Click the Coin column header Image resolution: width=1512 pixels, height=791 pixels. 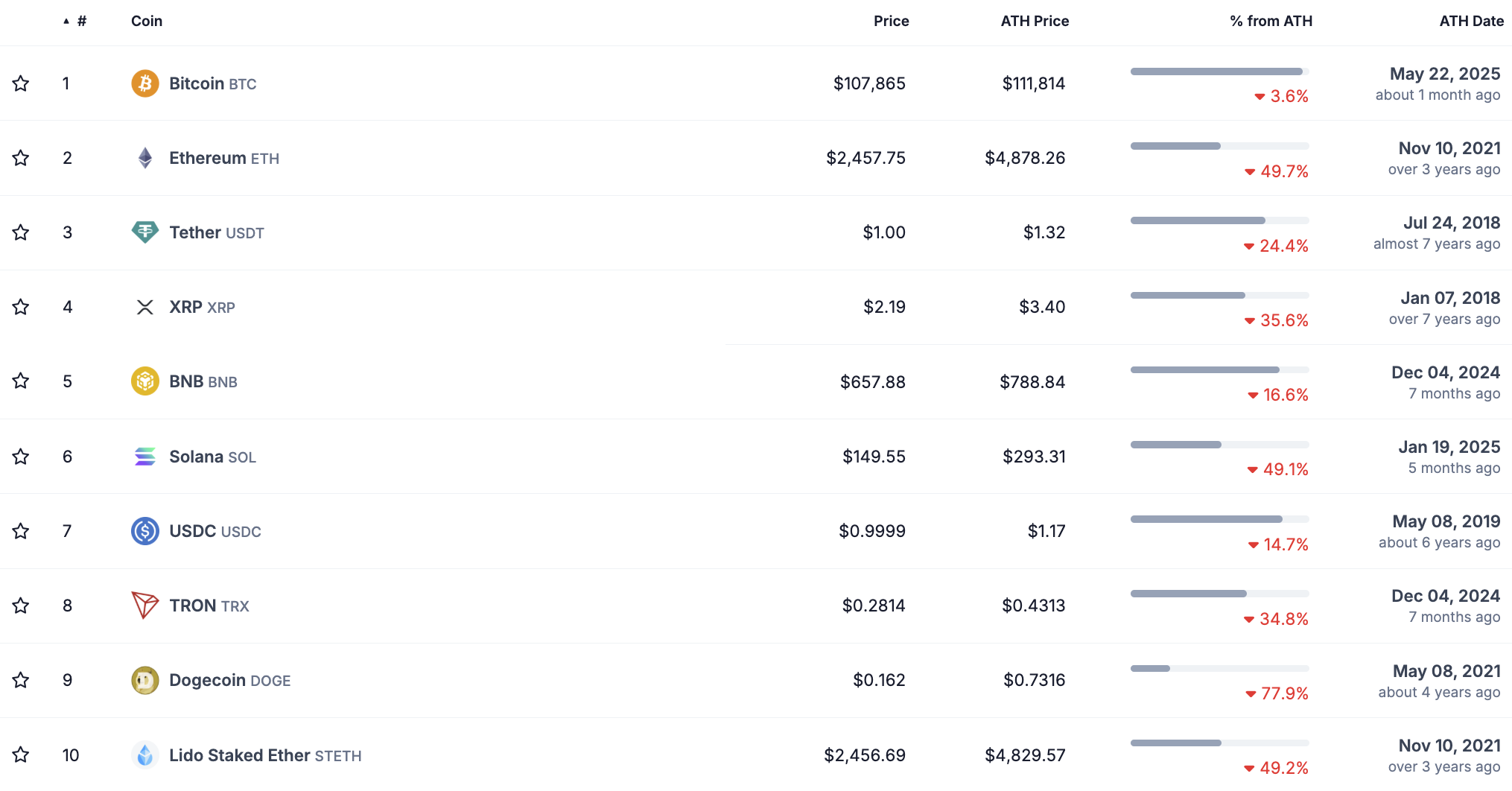(x=147, y=21)
